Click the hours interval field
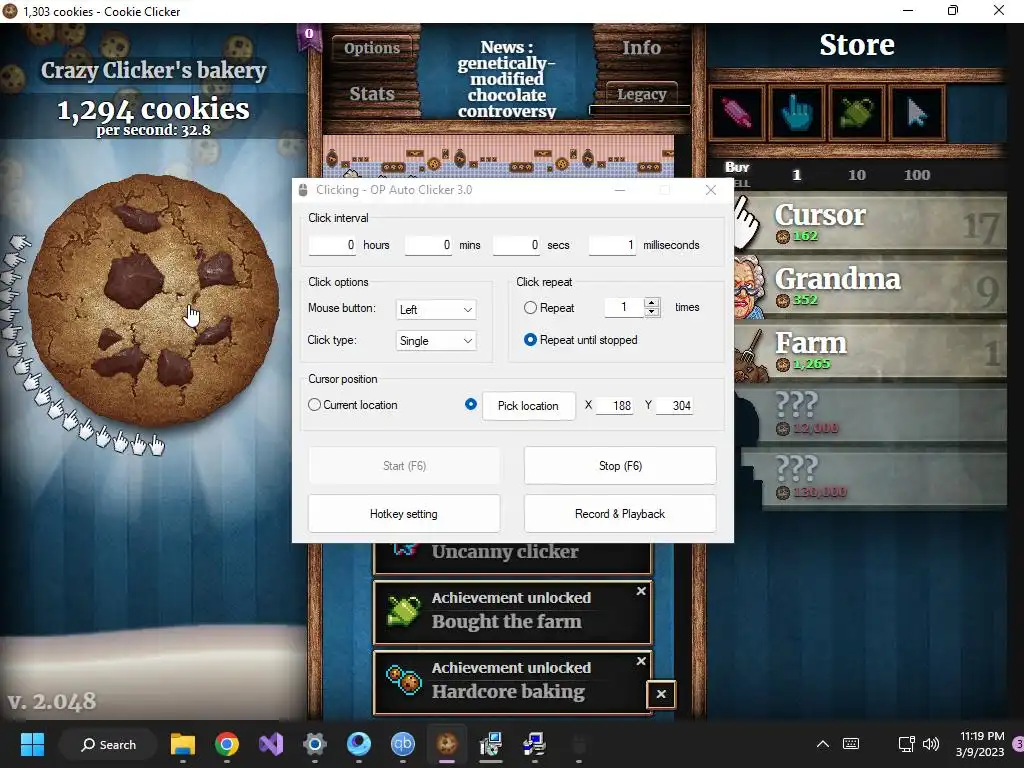 click(333, 245)
